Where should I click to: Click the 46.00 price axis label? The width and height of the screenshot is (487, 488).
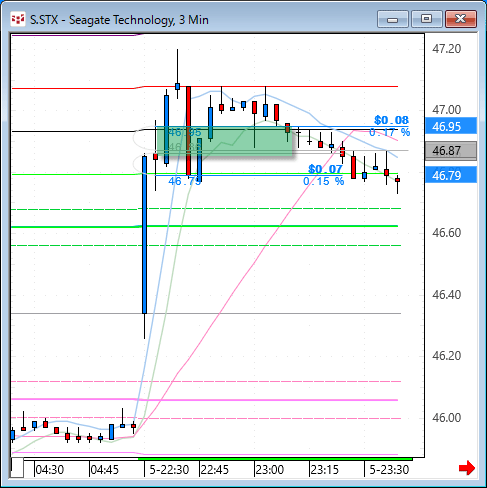[446, 417]
